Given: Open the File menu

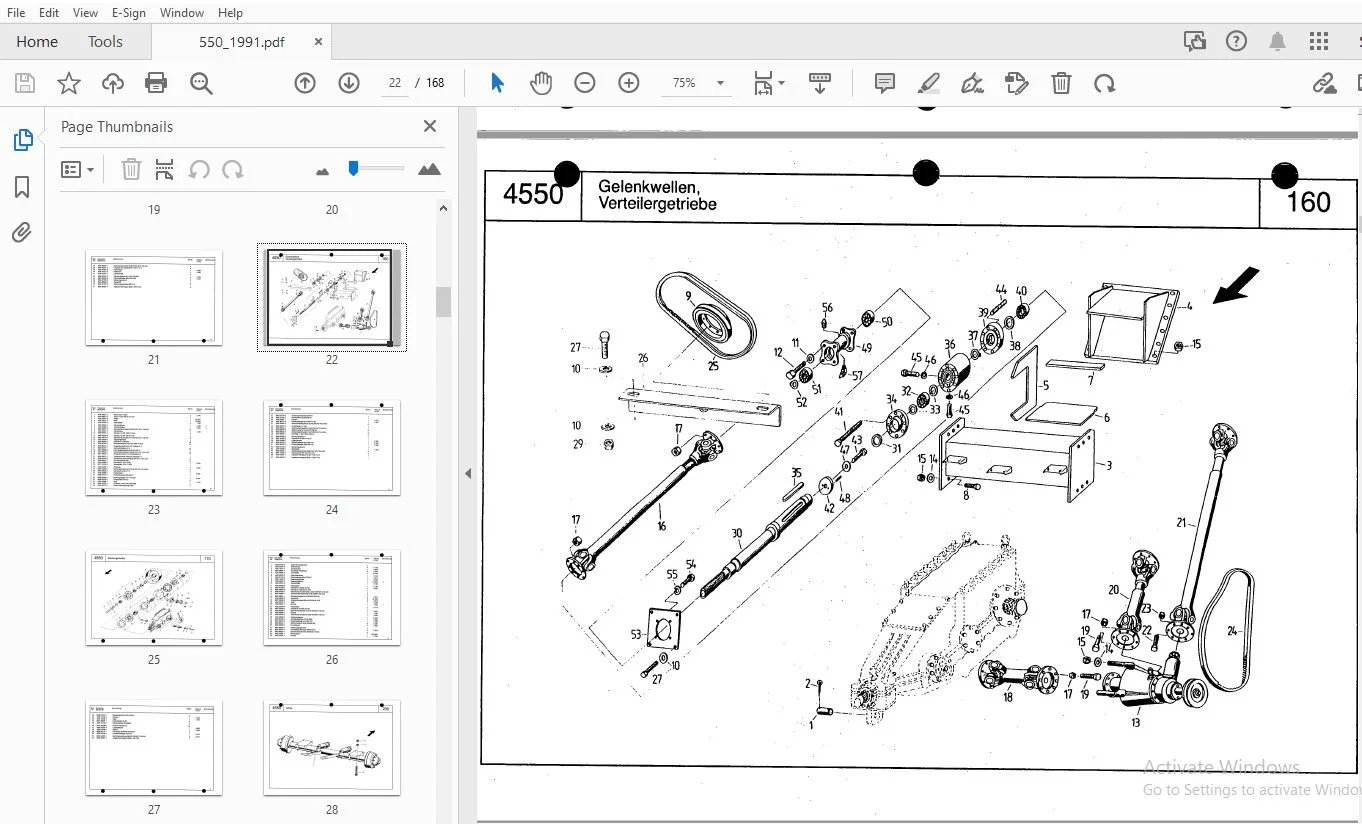Looking at the screenshot, I should (16, 13).
